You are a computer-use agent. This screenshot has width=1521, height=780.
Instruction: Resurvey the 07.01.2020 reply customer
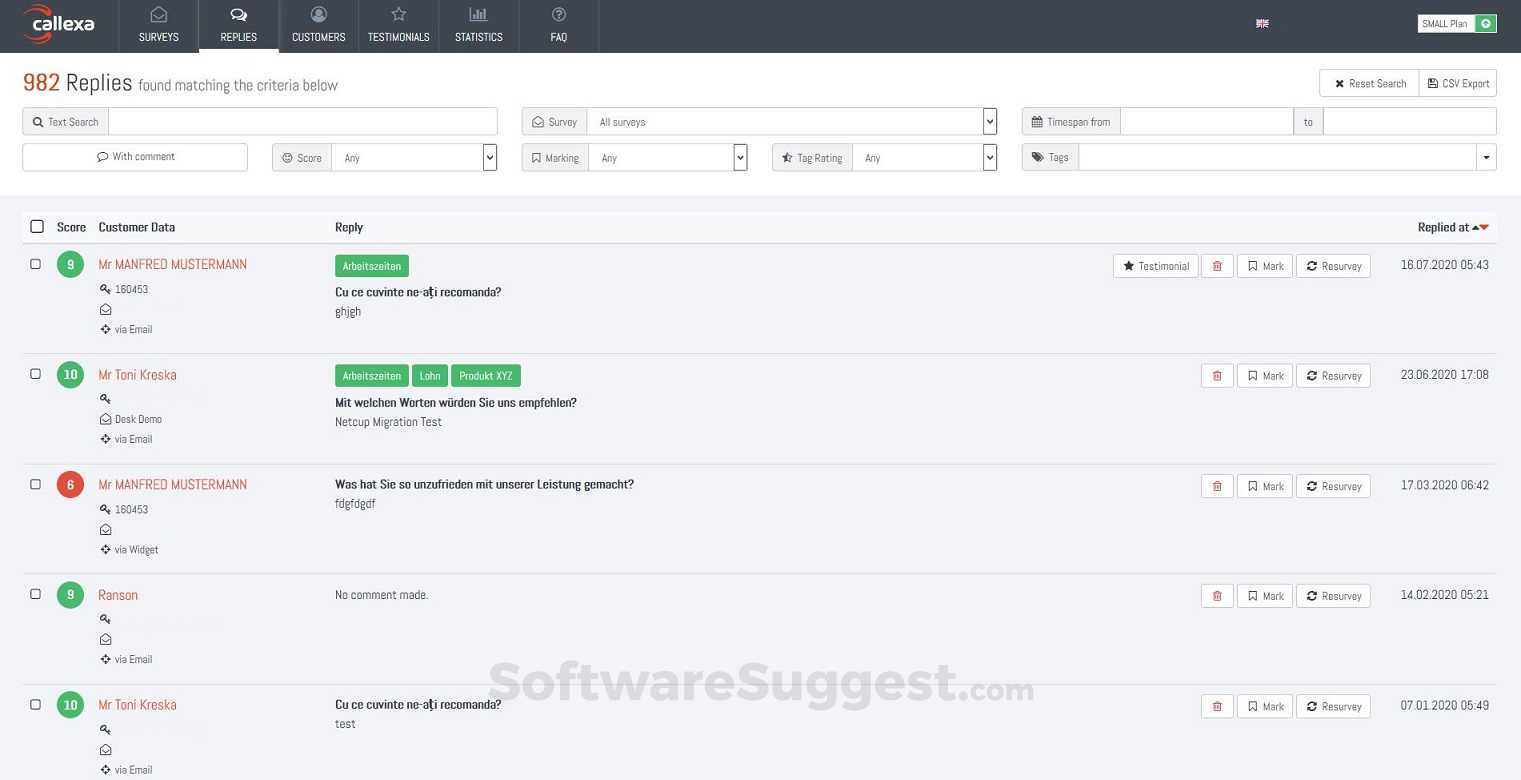1333,706
